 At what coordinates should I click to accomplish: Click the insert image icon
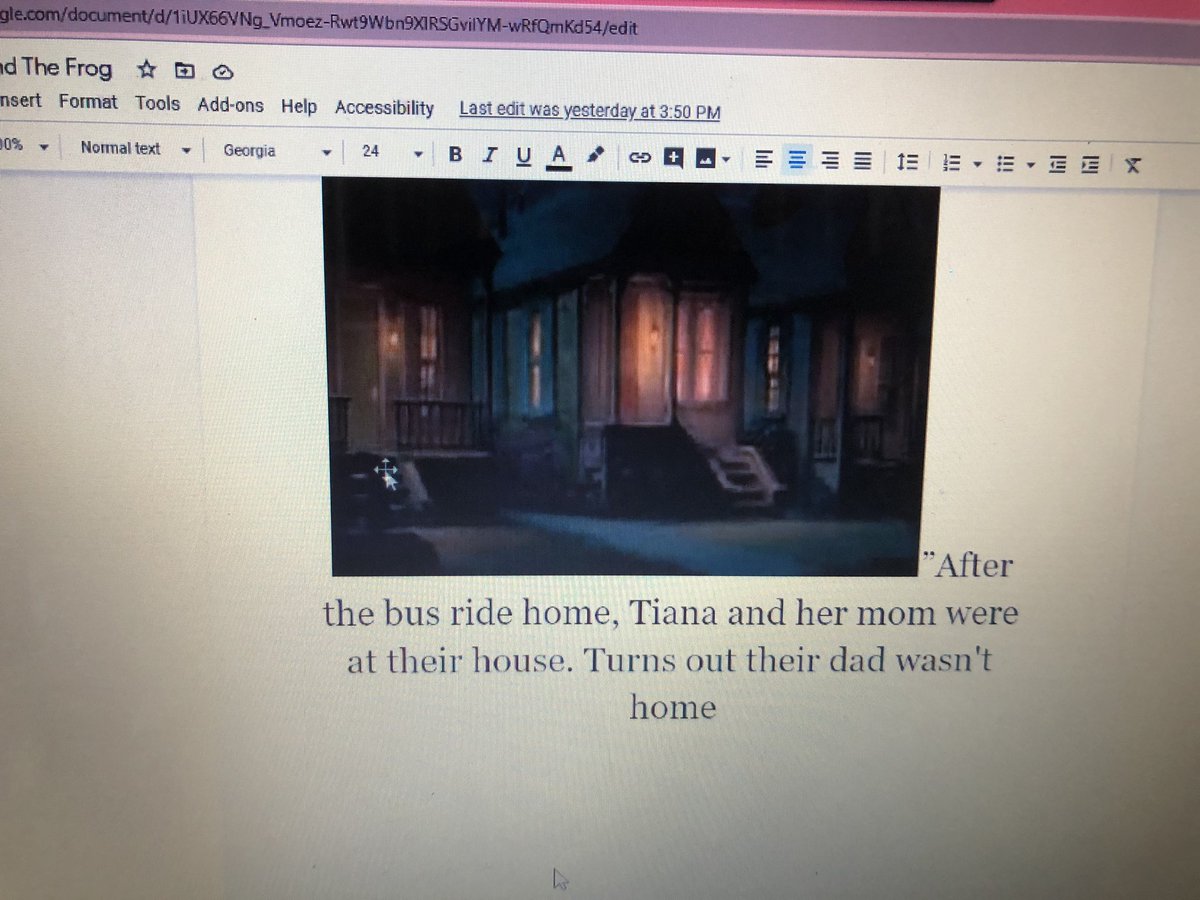tap(705, 158)
